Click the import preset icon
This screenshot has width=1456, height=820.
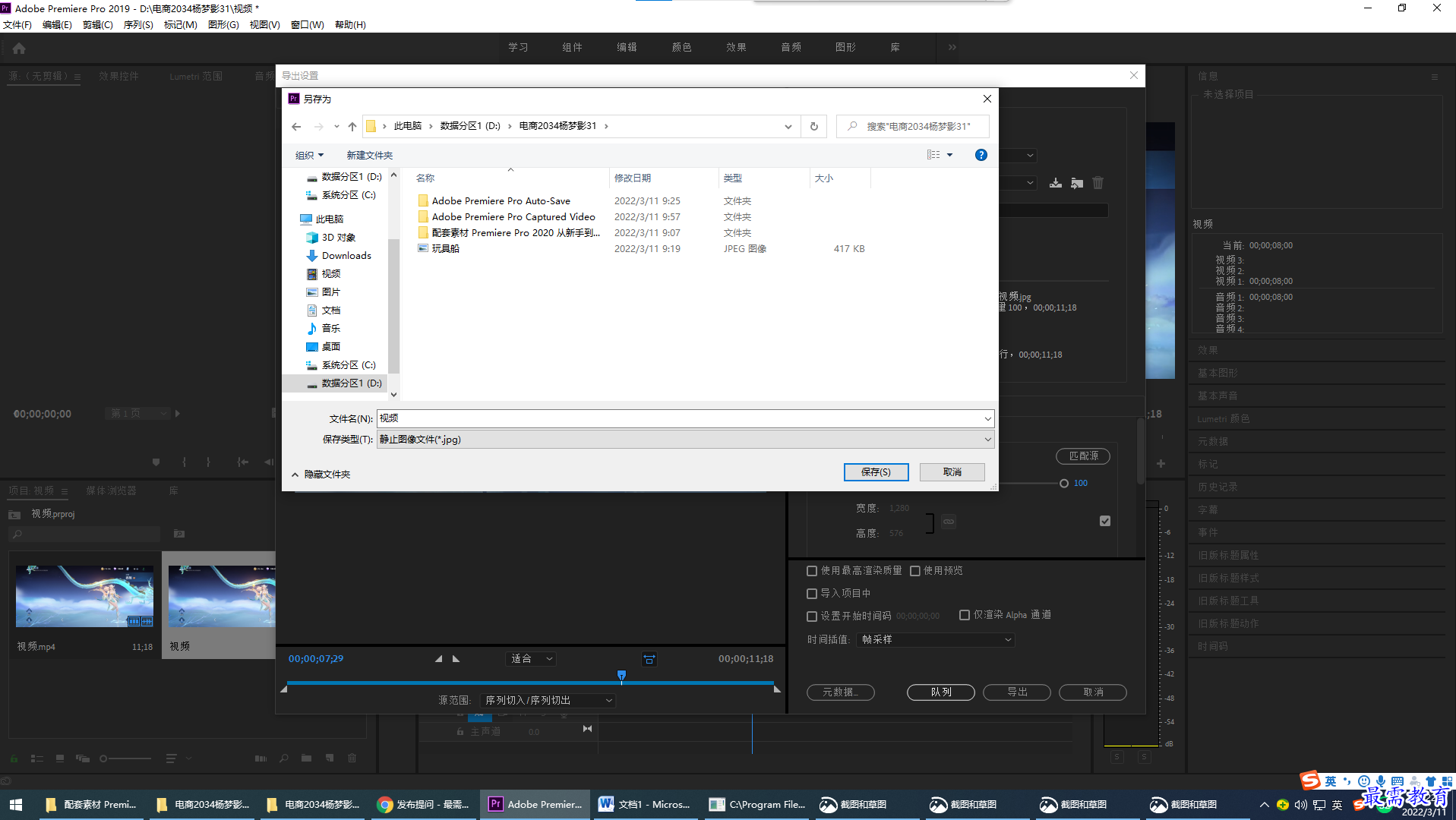pyautogui.click(x=1077, y=183)
